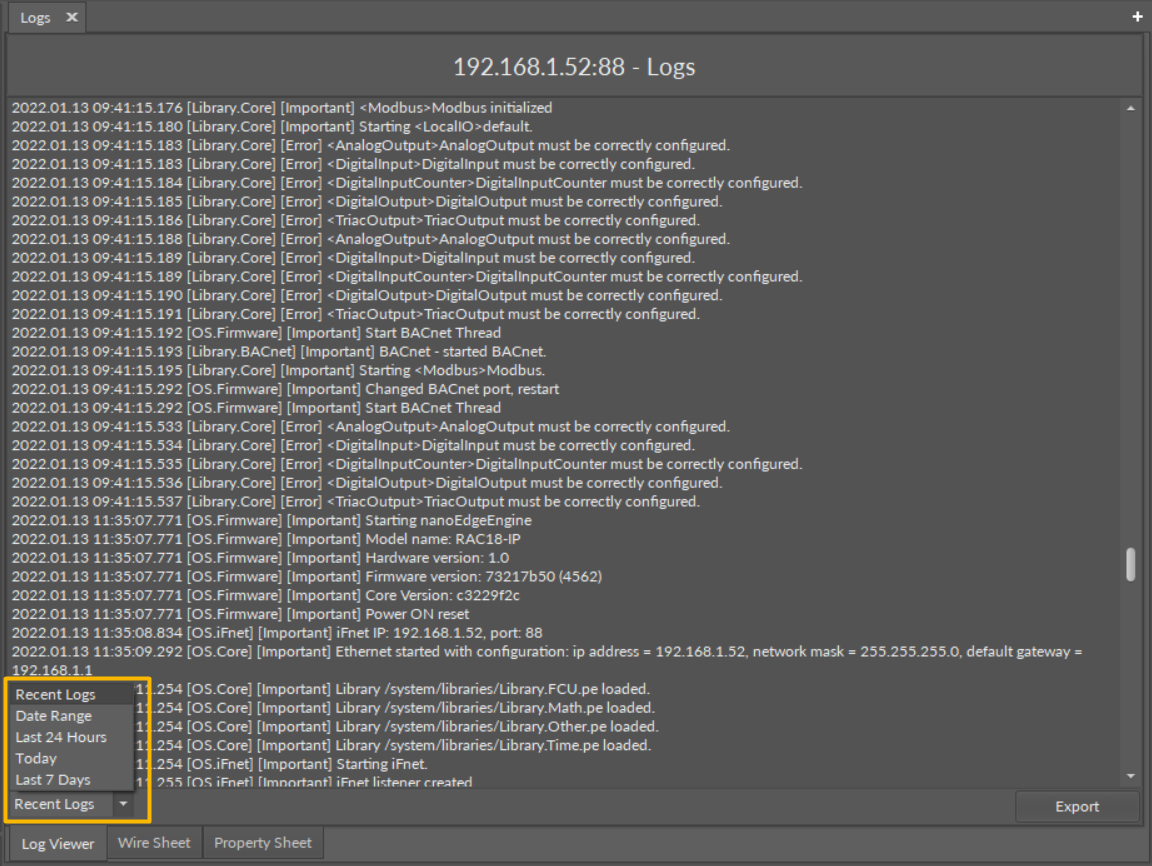Select the Log Viewer tab
1152x866 pixels.
[x=57, y=844]
